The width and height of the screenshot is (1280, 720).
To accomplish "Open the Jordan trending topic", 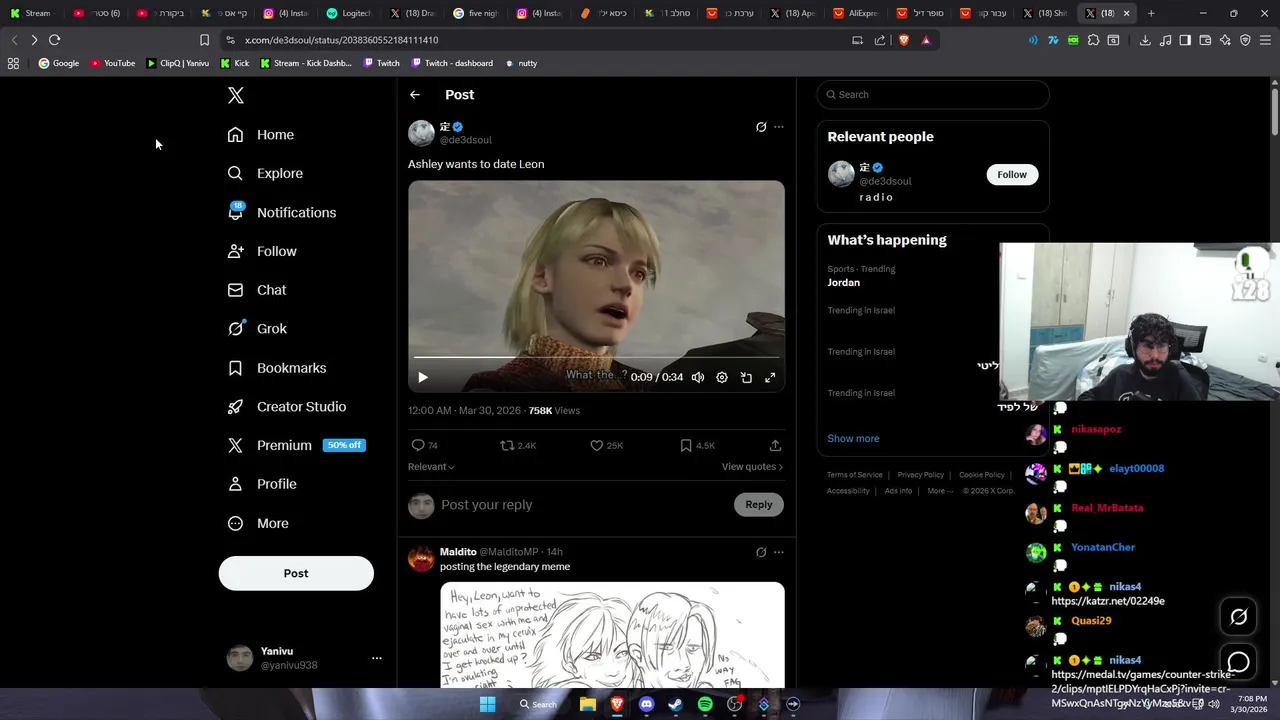I will 843,283.
